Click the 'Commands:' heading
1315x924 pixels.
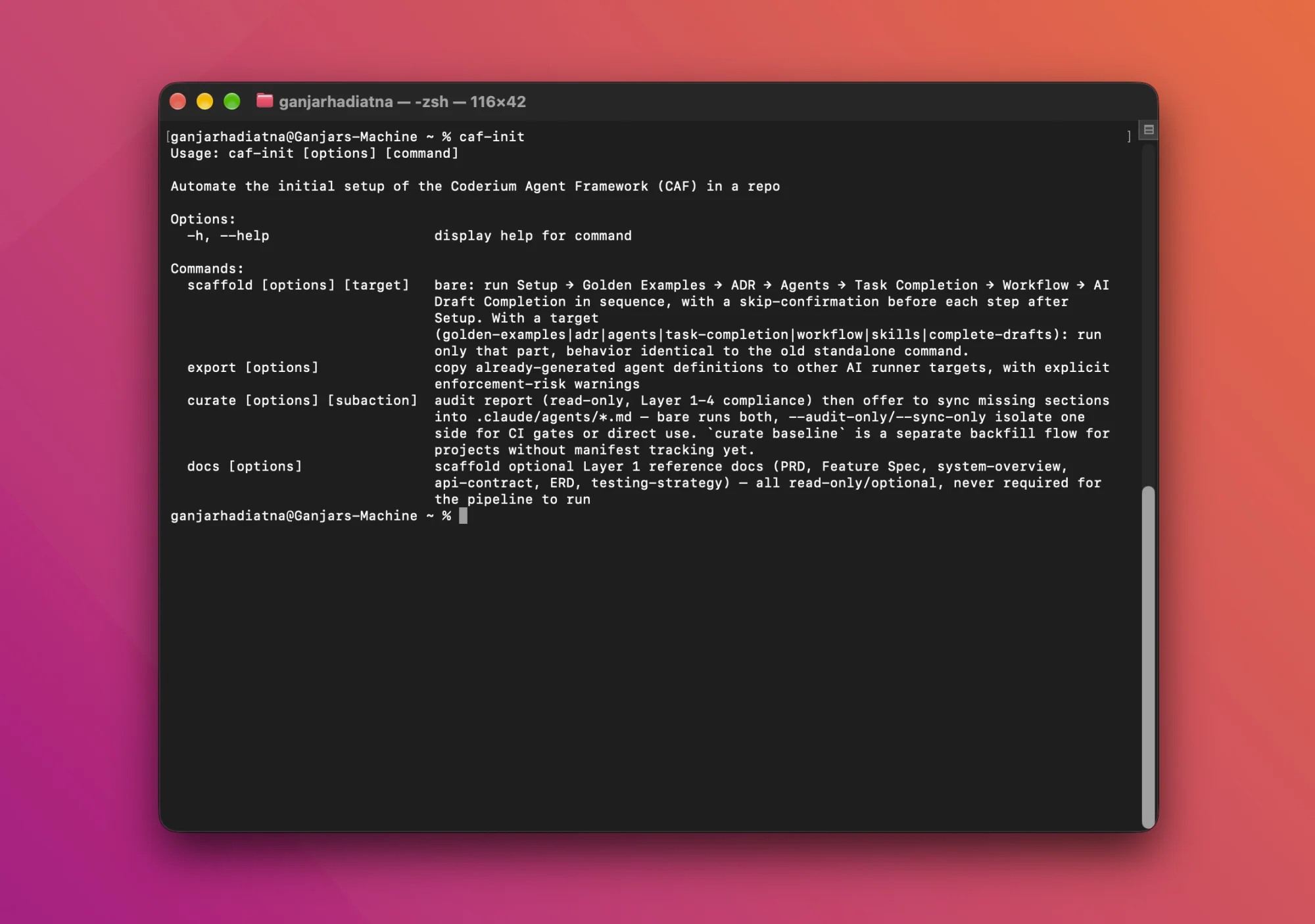click(207, 268)
